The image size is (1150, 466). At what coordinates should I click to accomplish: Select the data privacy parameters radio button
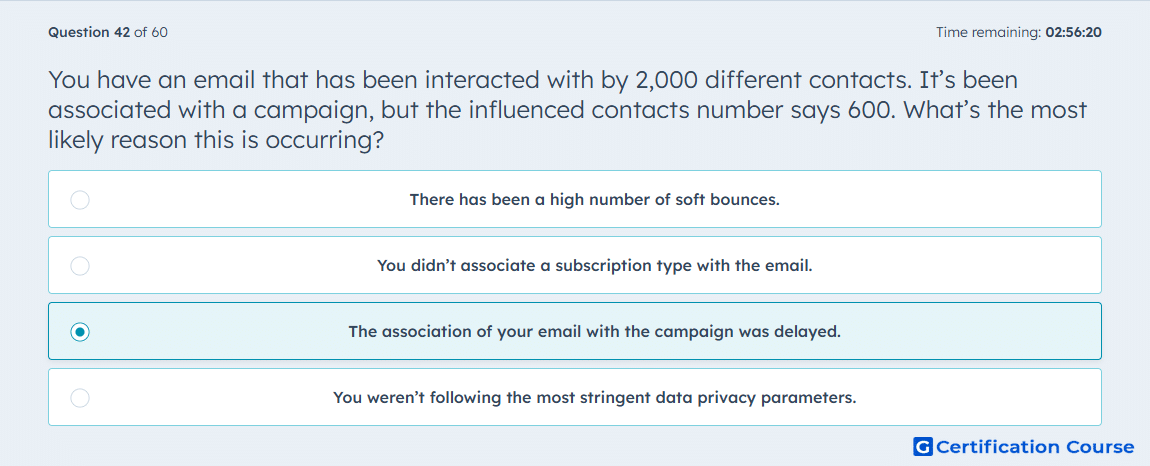[x=80, y=398]
